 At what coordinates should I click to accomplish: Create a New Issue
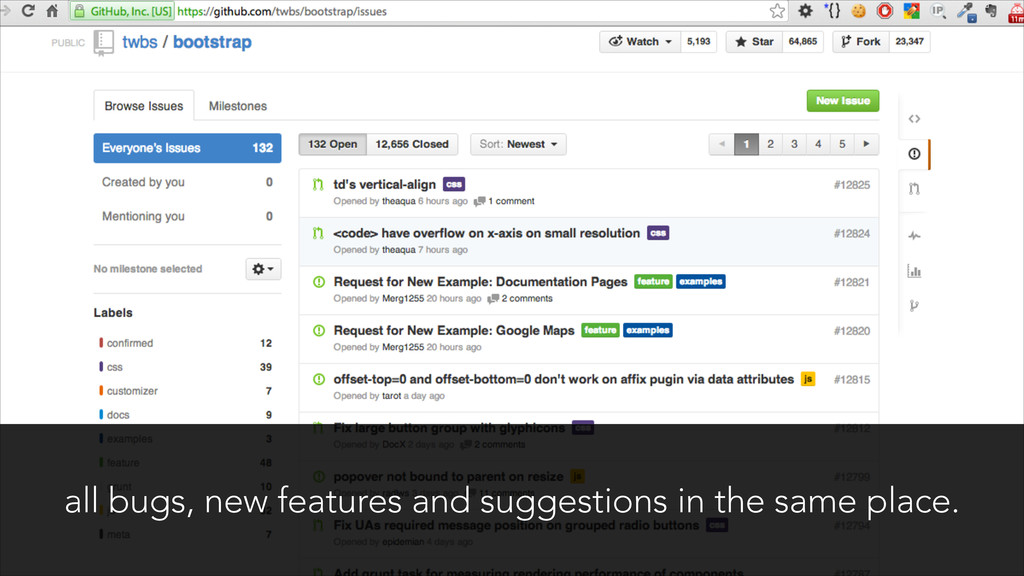click(x=842, y=101)
